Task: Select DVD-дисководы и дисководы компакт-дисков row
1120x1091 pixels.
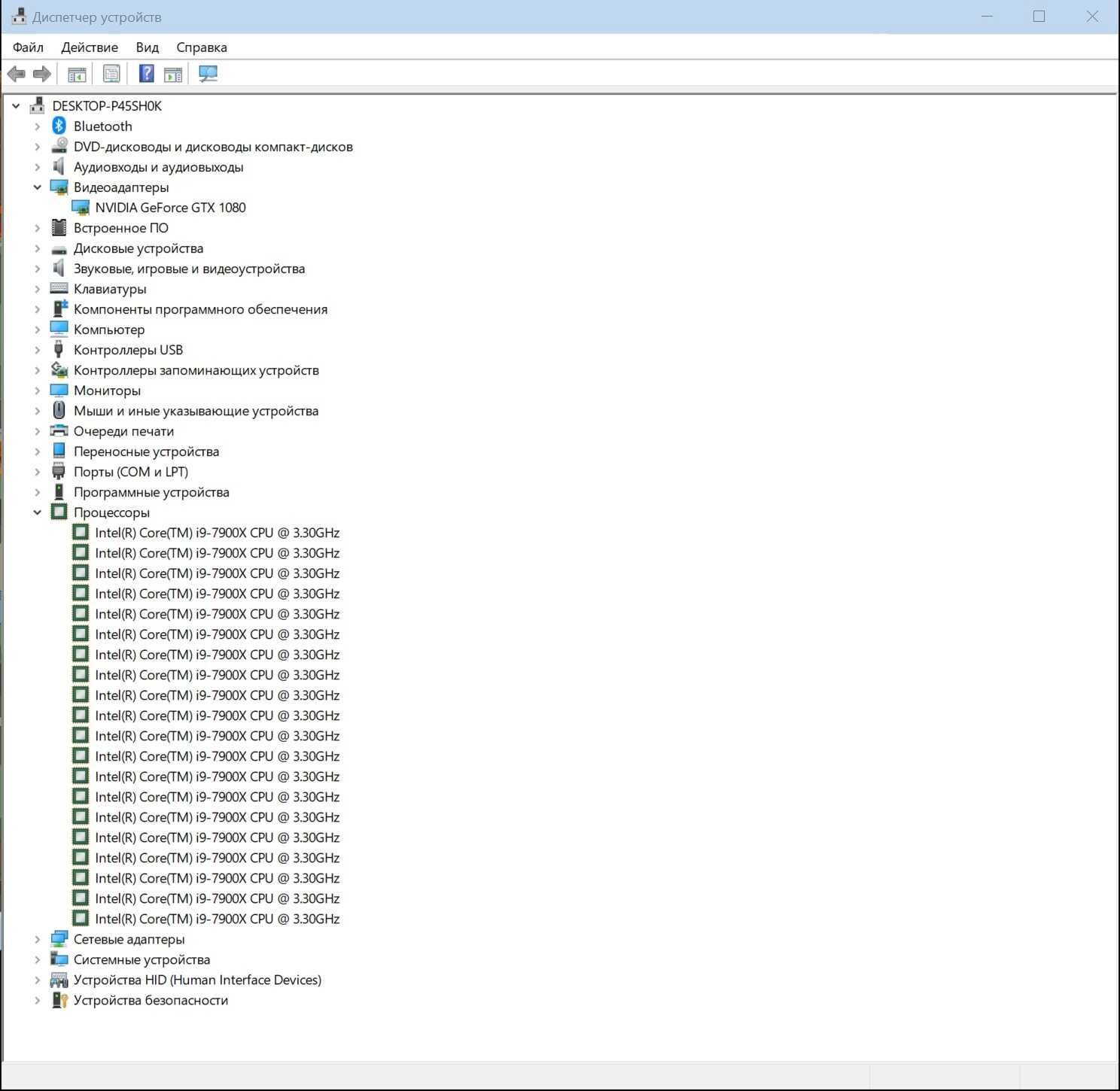Action: [213, 146]
